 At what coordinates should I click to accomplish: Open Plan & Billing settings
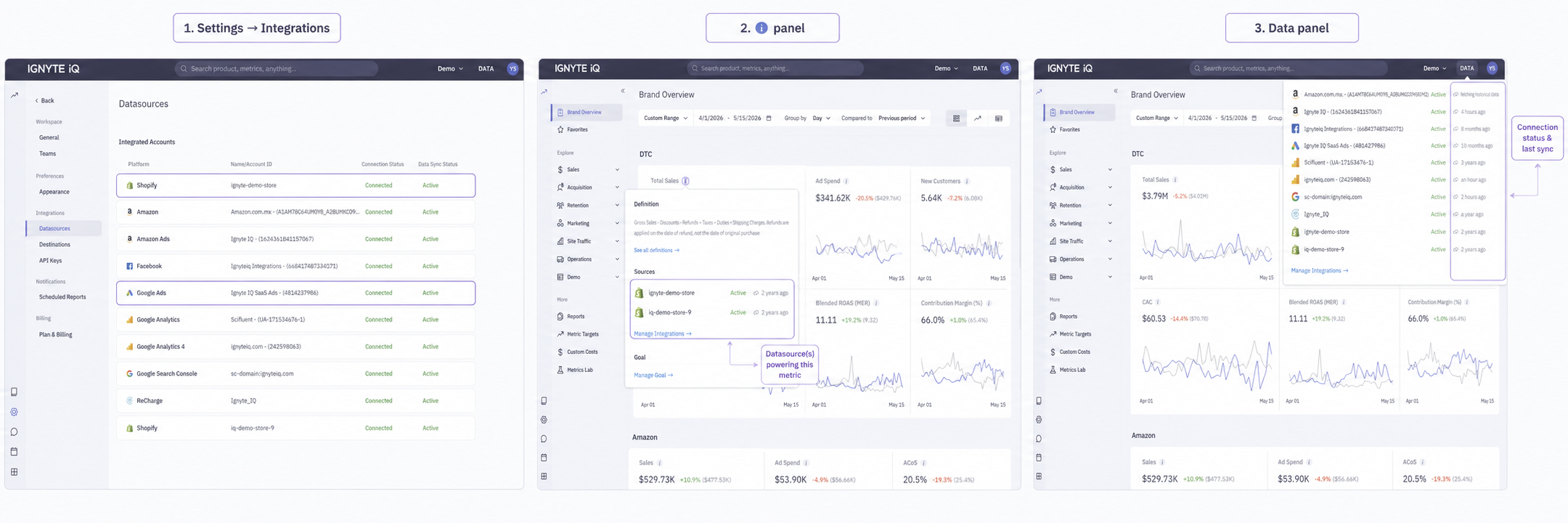(56, 335)
